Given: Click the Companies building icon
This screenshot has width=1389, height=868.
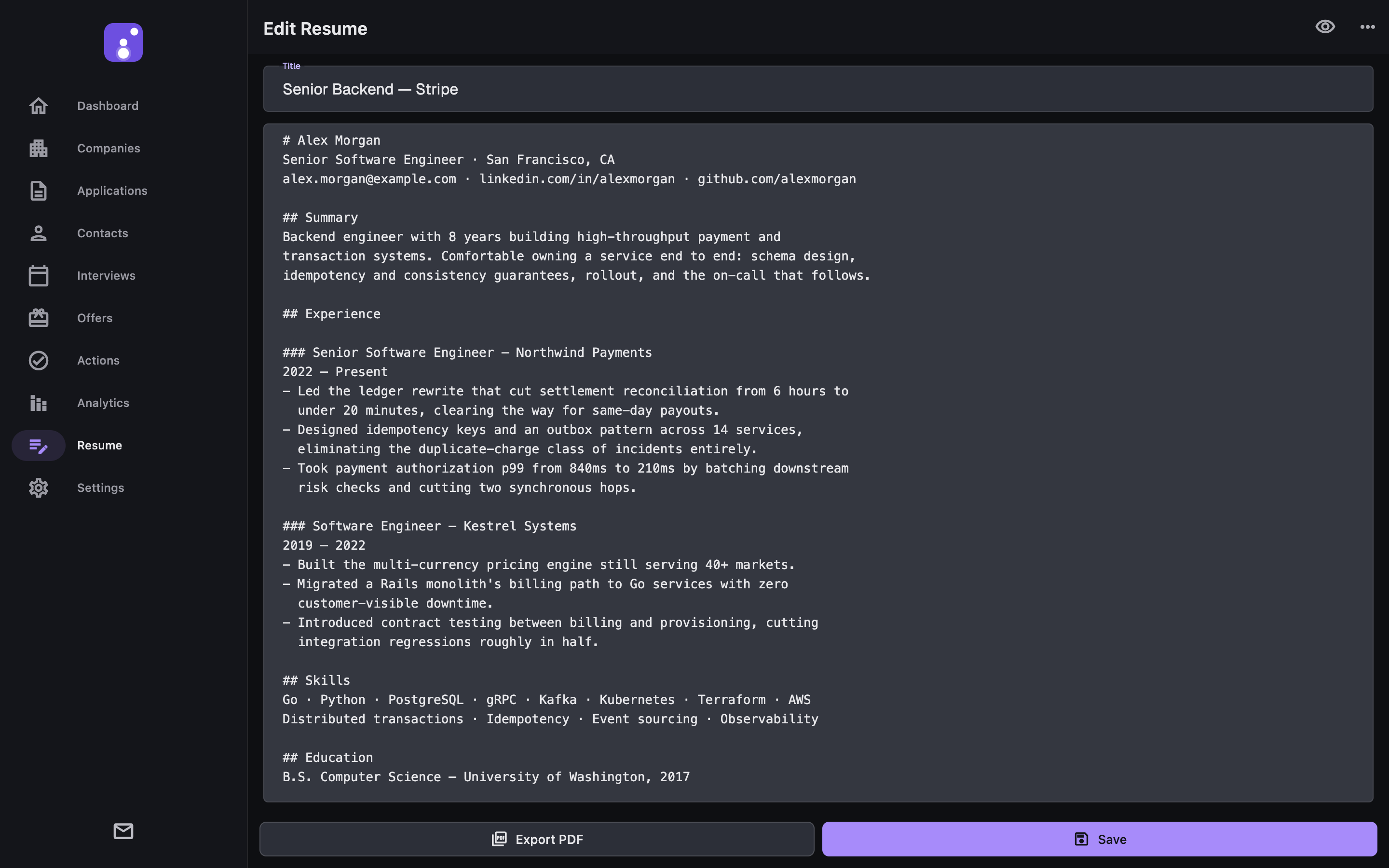Looking at the screenshot, I should pyautogui.click(x=39, y=148).
